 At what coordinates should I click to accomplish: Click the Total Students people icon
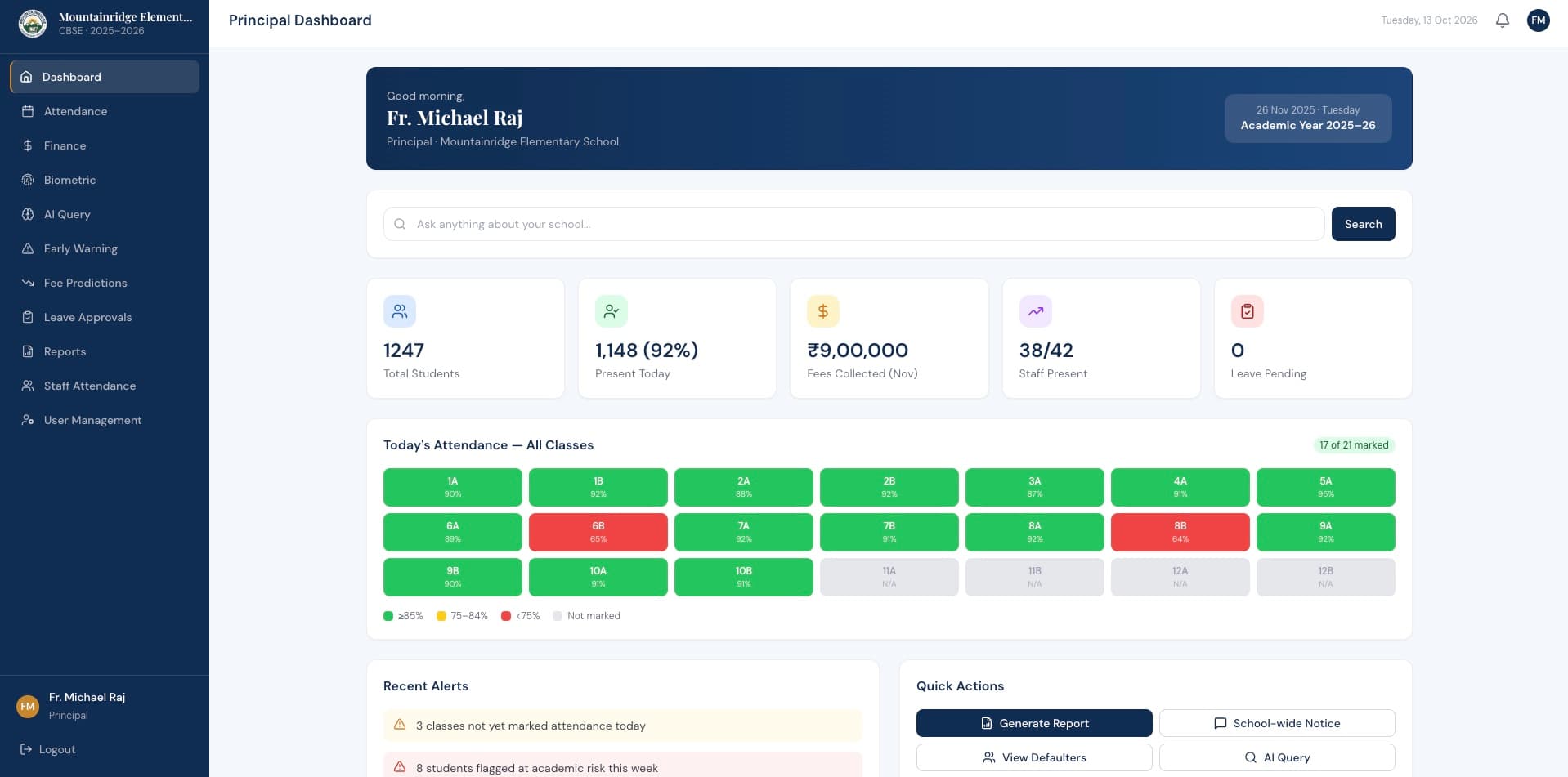(x=400, y=311)
